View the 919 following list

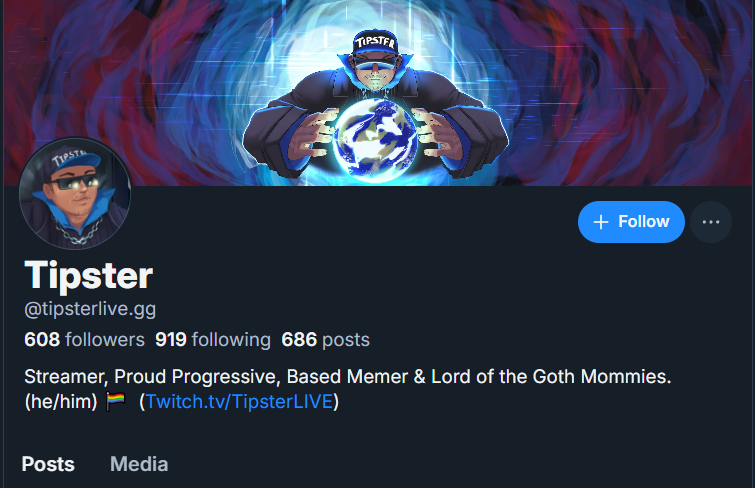point(213,340)
